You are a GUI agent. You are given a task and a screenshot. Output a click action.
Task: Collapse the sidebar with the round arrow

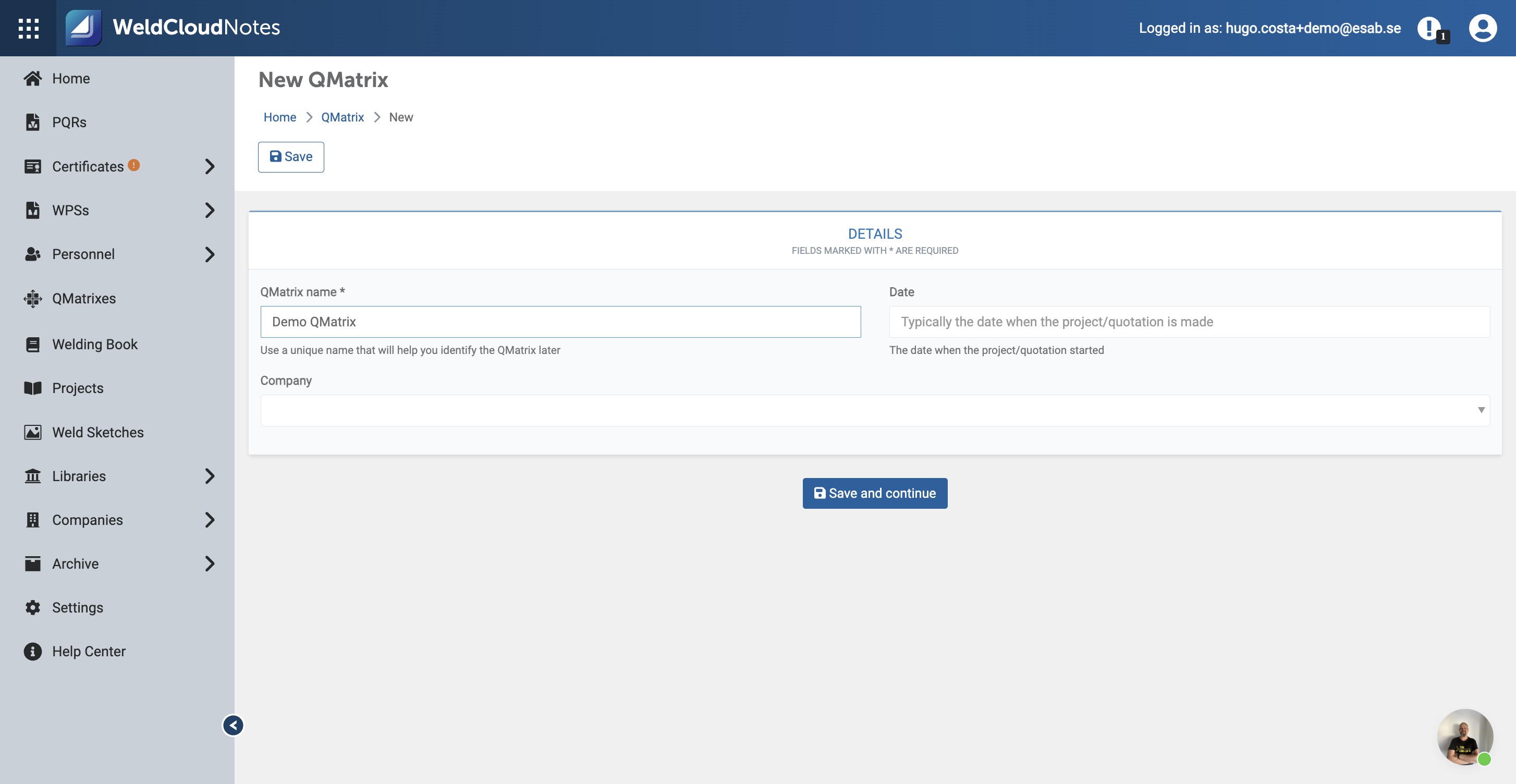(x=233, y=725)
